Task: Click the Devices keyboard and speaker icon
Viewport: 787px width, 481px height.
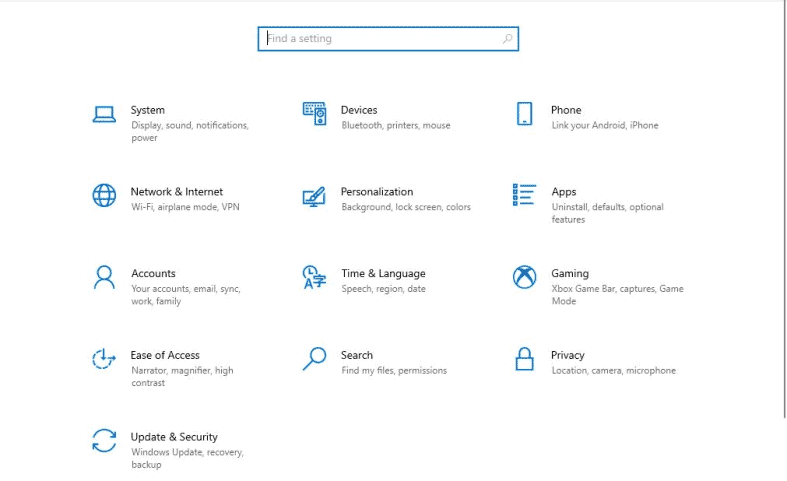Action: coord(314,113)
